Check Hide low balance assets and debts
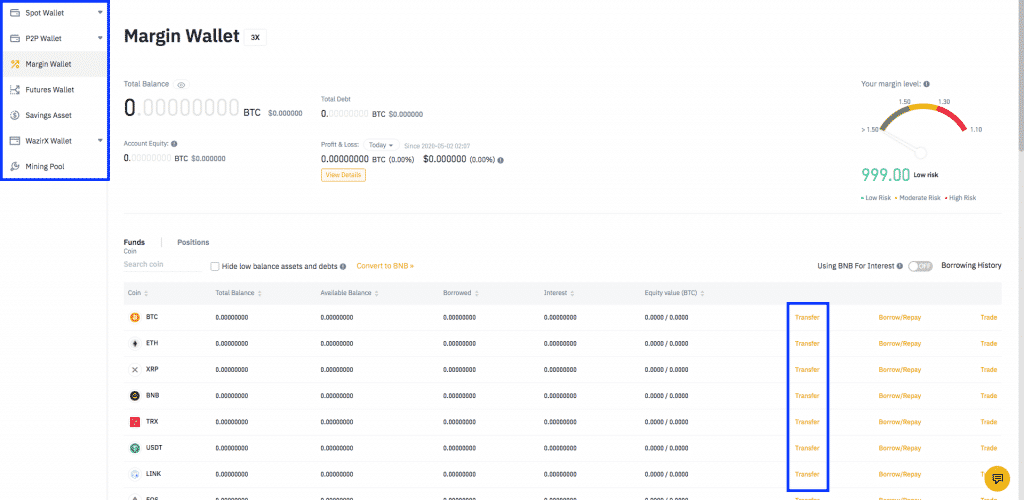This screenshot has width=1024, height=500. pos(214,266)
